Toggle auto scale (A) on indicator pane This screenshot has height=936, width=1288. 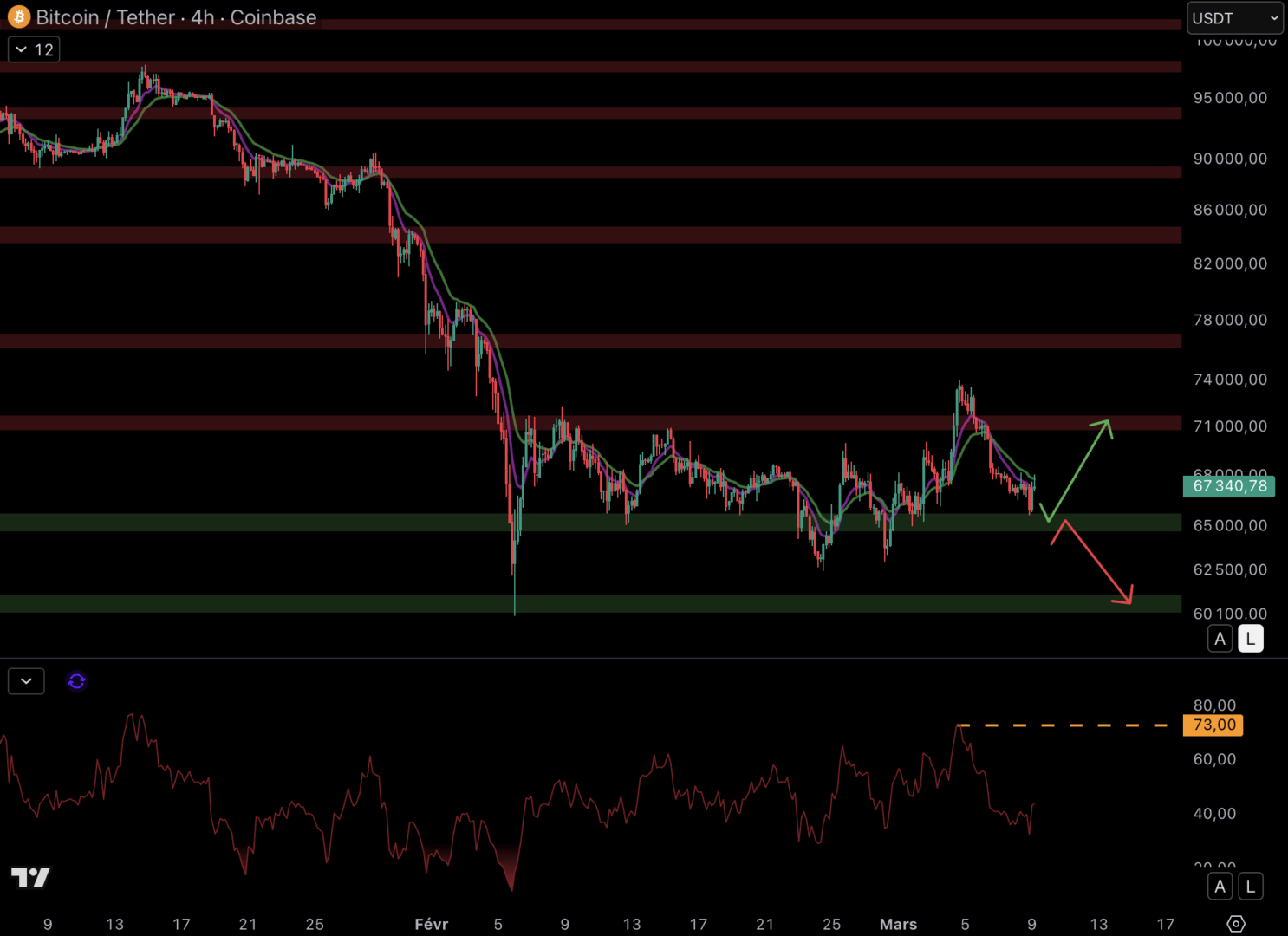[1220, 887]
